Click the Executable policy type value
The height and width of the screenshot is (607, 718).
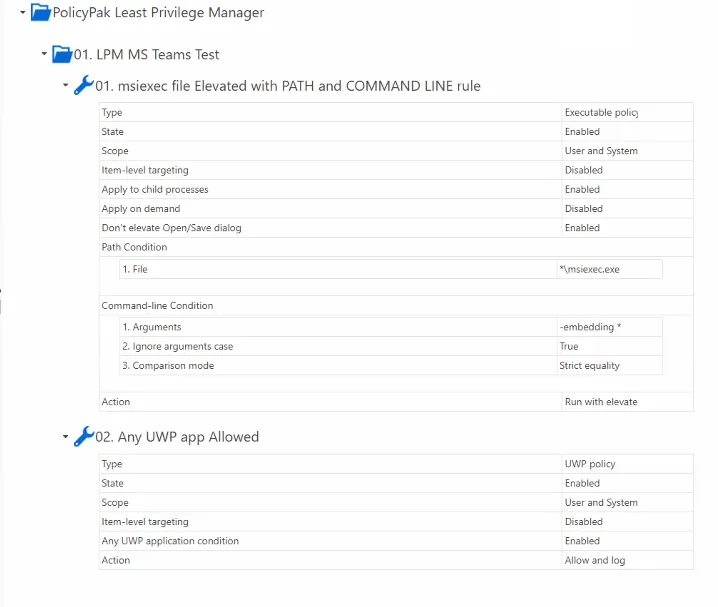[600, 113]
